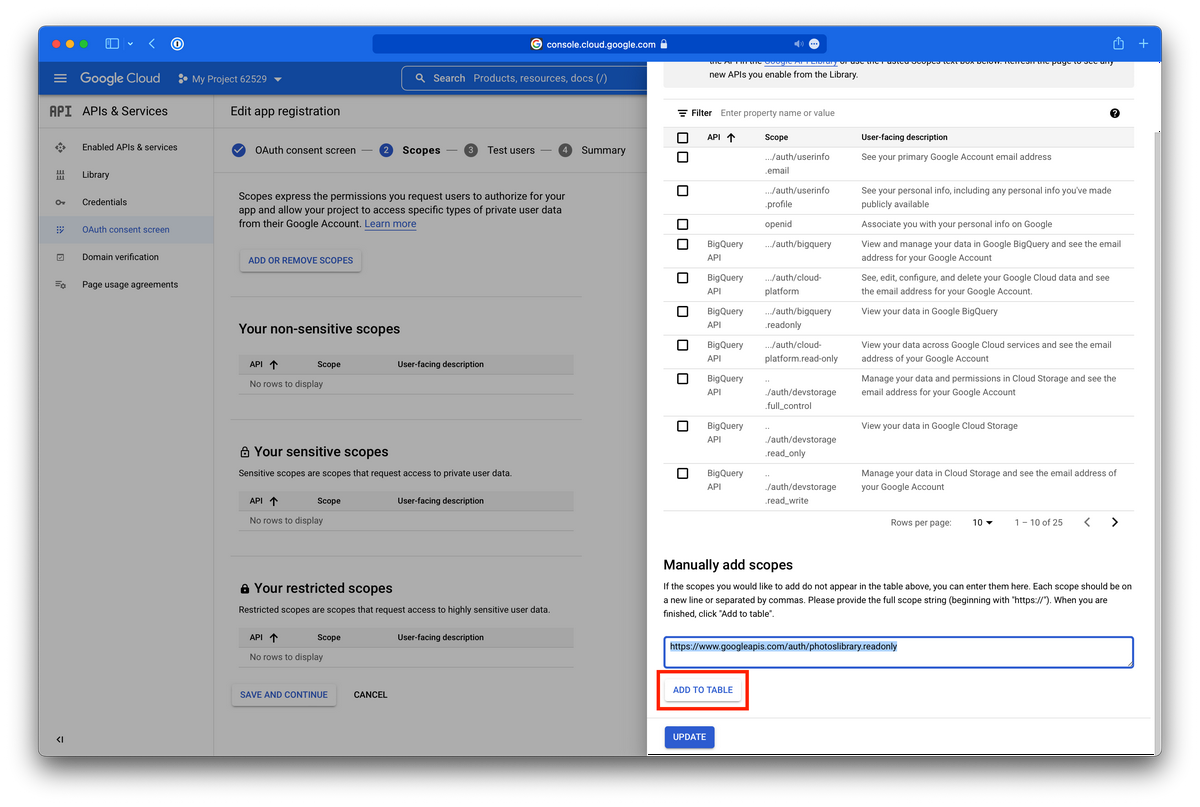Click the Scope column header
The width and height of the screenshot is (1200, 807).
tap(776, 137)
